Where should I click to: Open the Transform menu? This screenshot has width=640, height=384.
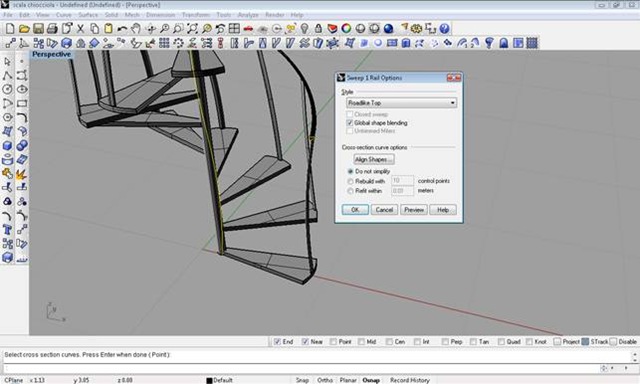point(196,15)
